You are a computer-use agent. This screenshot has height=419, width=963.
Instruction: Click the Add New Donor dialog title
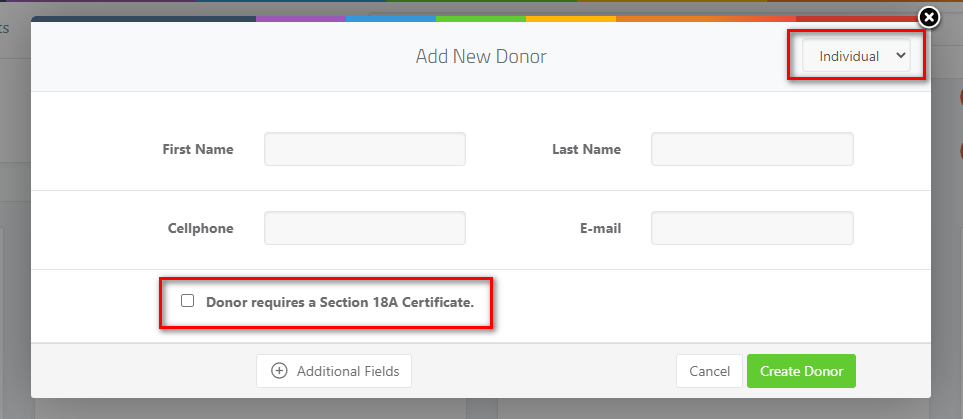[481, 57]
